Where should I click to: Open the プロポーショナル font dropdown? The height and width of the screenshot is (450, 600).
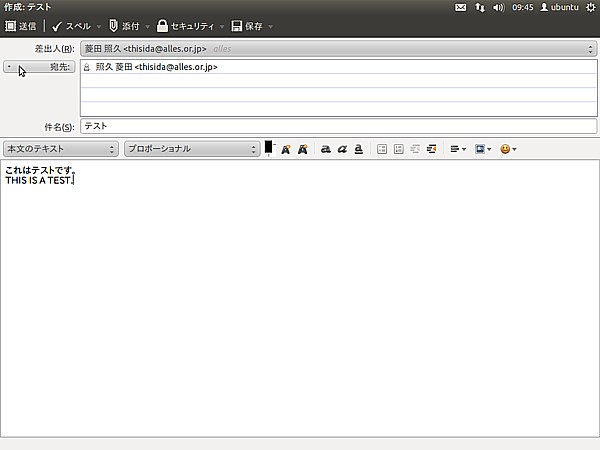click(192, 148)
